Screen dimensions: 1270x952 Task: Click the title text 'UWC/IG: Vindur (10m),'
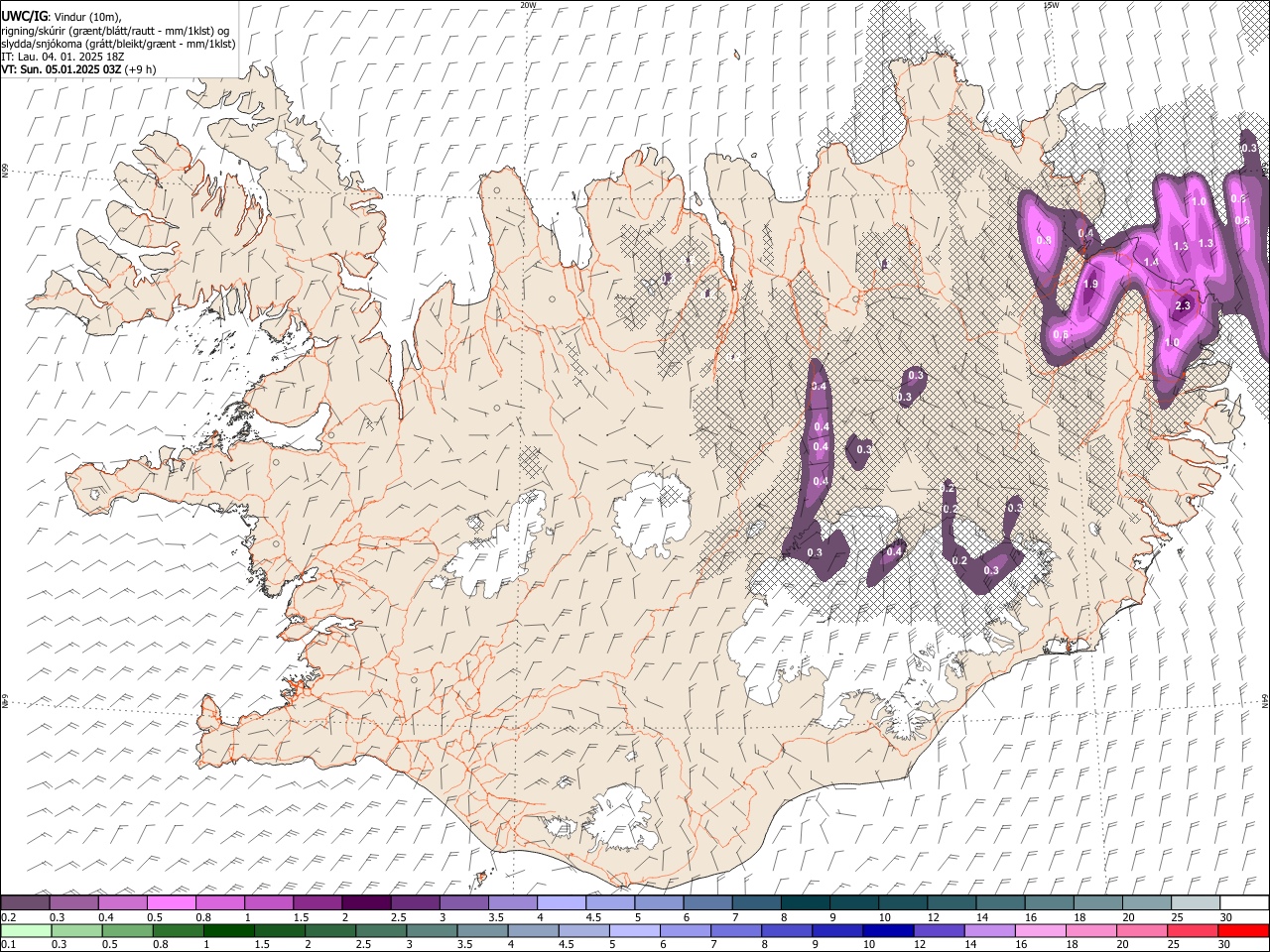click(62, 17)
